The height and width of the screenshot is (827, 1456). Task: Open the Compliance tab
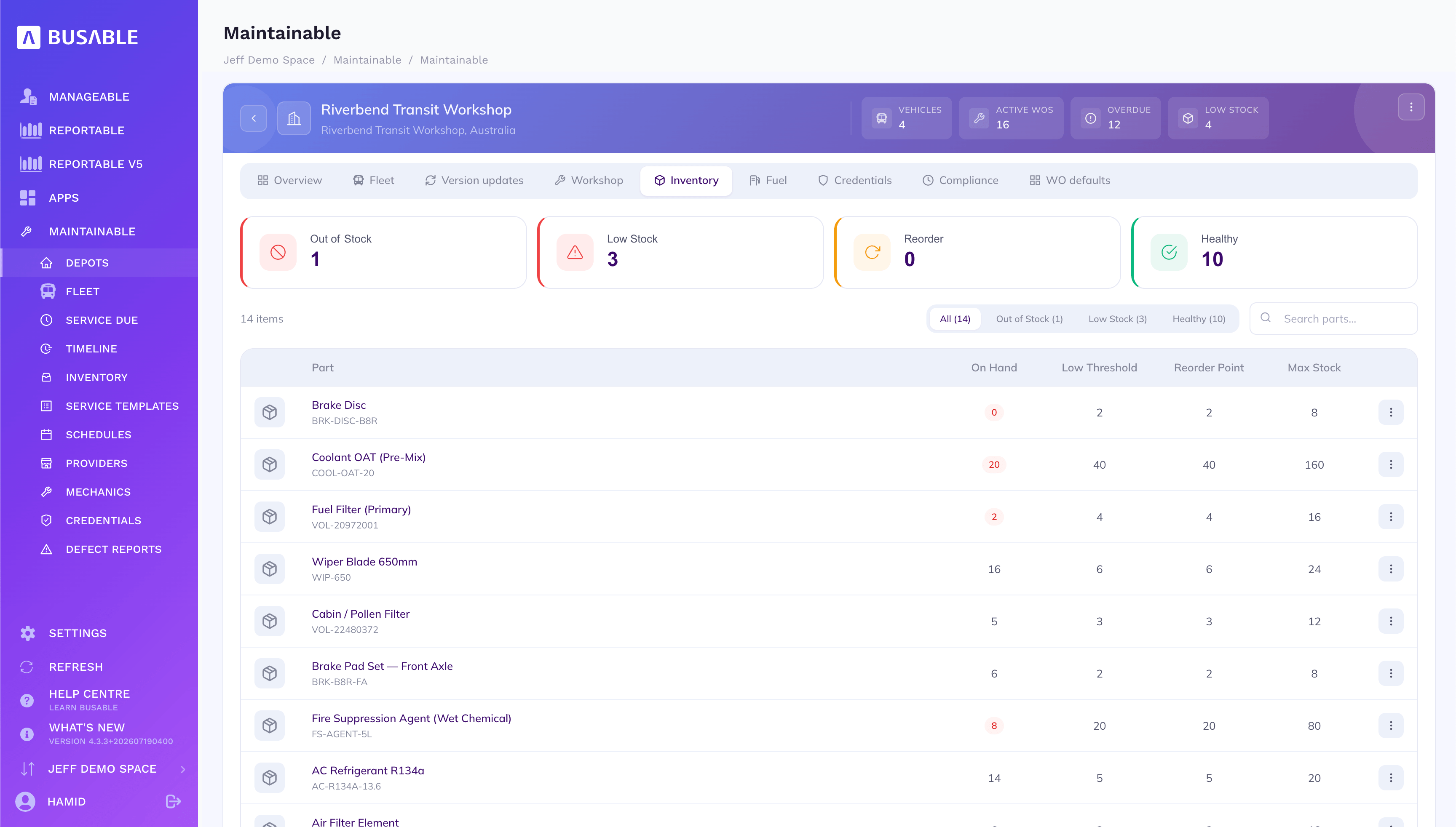pyautogui.click(x=960, y=180)
